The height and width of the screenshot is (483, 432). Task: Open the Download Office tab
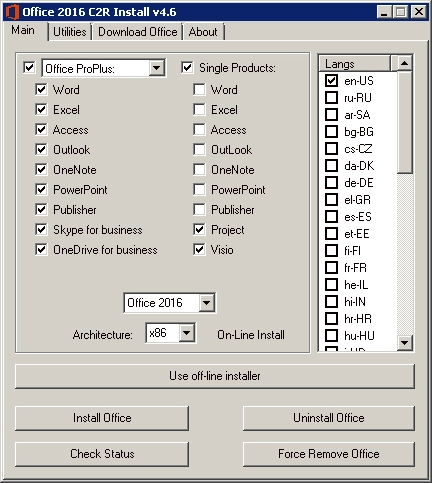pos(138,32)
